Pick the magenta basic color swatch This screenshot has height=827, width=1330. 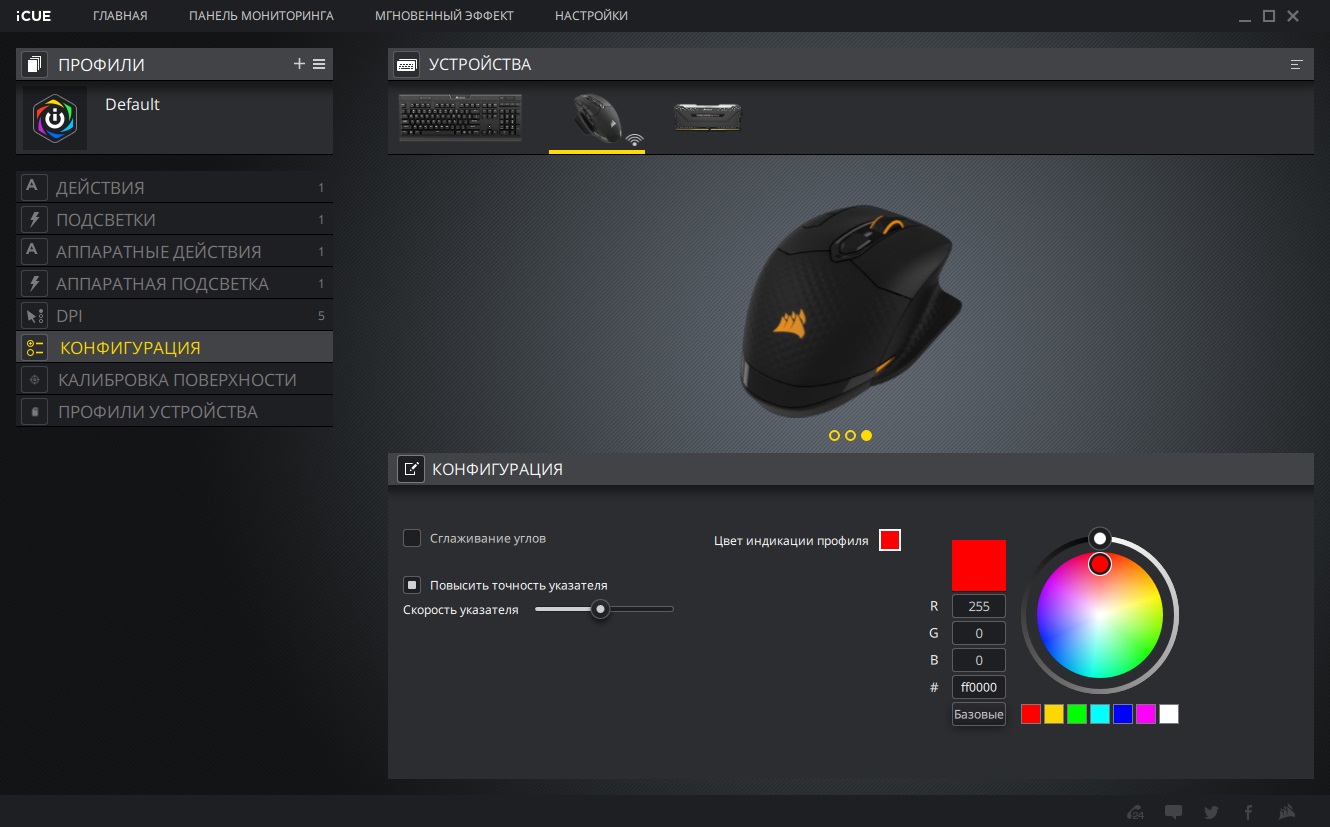(1146, 714)
